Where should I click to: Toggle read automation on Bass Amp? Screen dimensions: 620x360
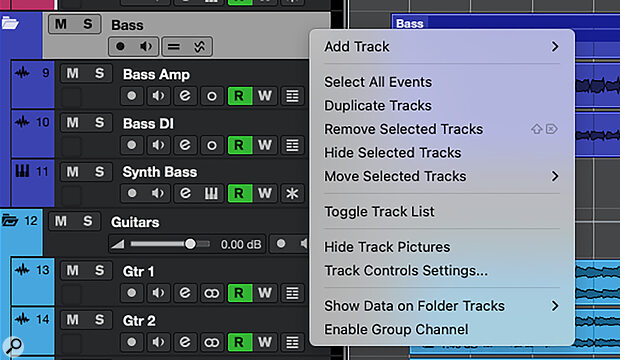[239, 96]
